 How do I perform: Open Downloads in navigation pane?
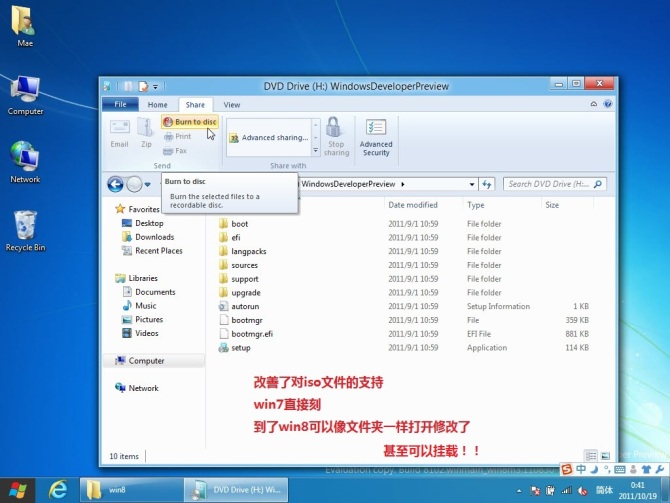coord(148,237)
